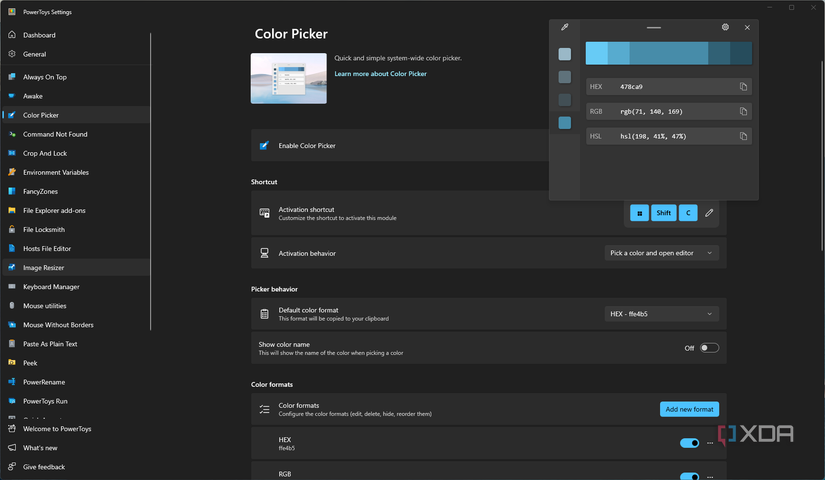
Task: Click the Hosts File Editor icon
Action: tap(12, 248)
